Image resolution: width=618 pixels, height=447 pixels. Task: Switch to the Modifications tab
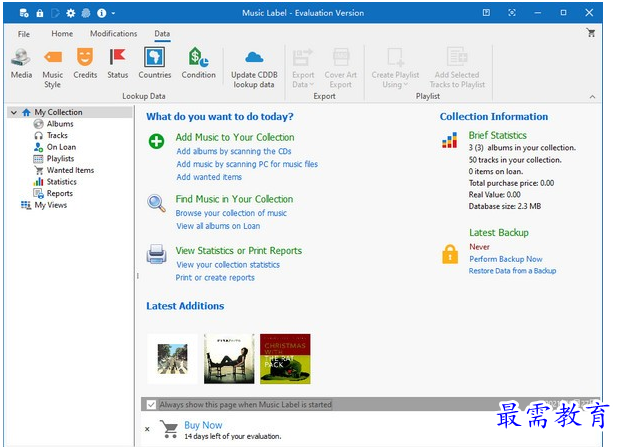(x=114, y=34)
